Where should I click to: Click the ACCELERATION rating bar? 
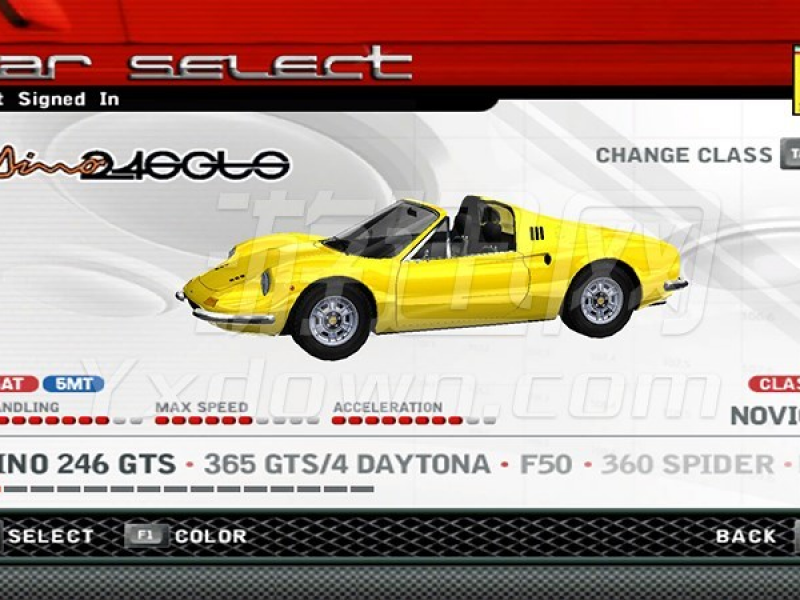tap(413, 421)
